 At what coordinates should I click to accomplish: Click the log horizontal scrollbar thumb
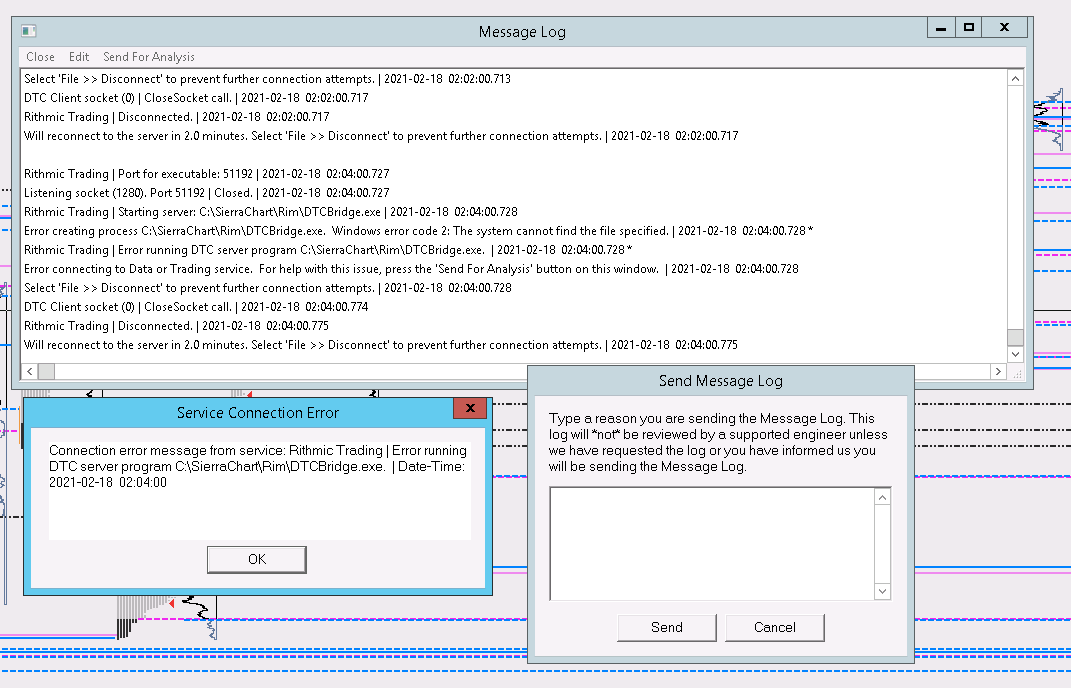click(46, 371)
